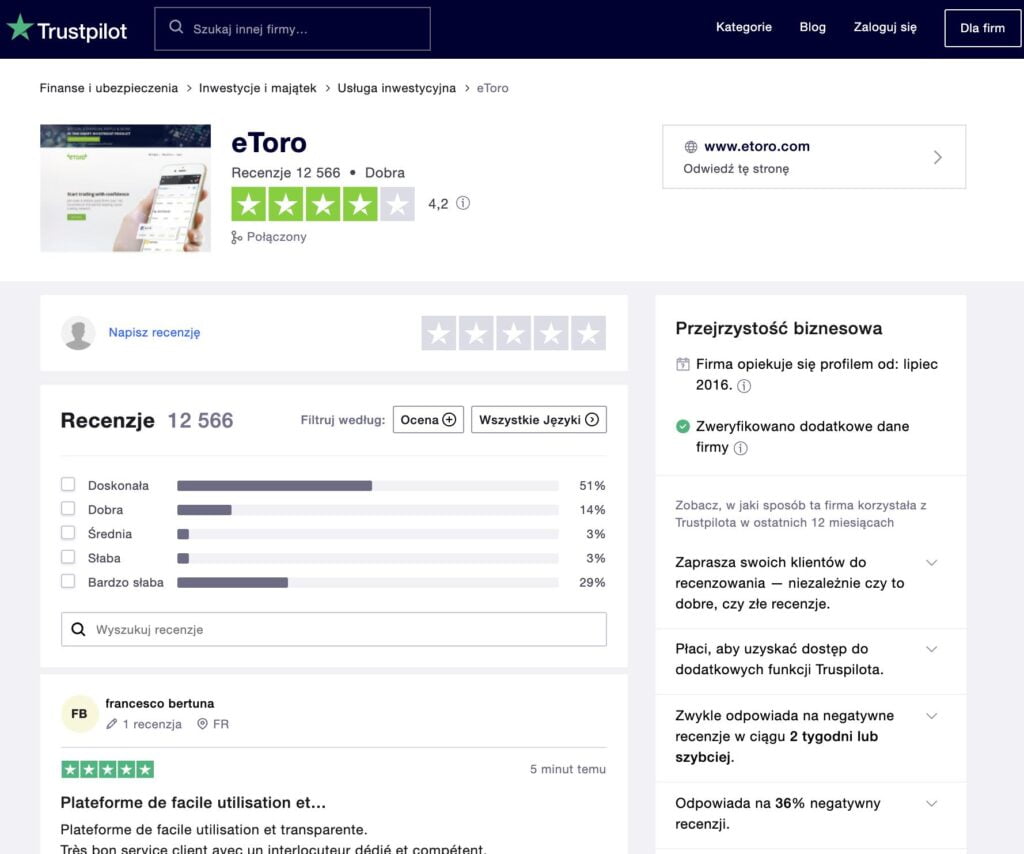Click francesco bertuna's five-star rating
The width and height of the screenshot is (1024, 854).
[108, 769]
